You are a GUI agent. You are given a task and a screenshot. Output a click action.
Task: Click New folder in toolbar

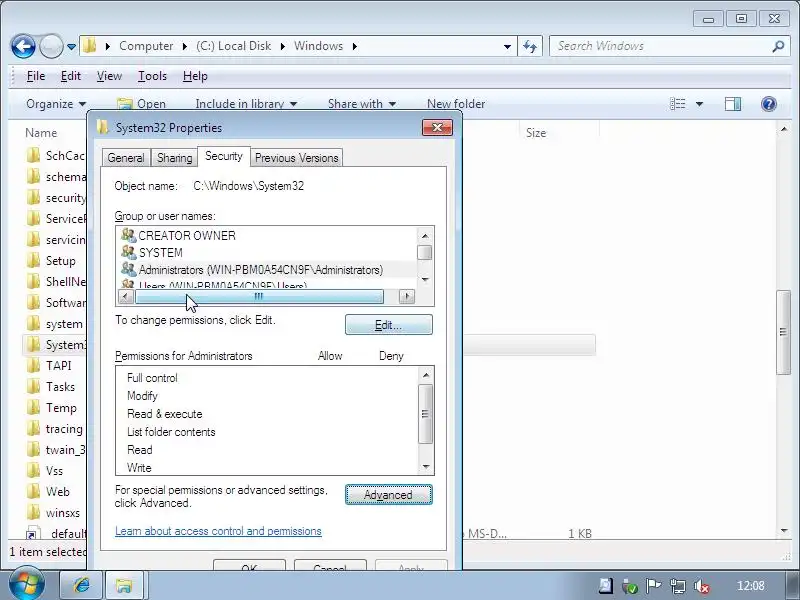pos(456,104)
